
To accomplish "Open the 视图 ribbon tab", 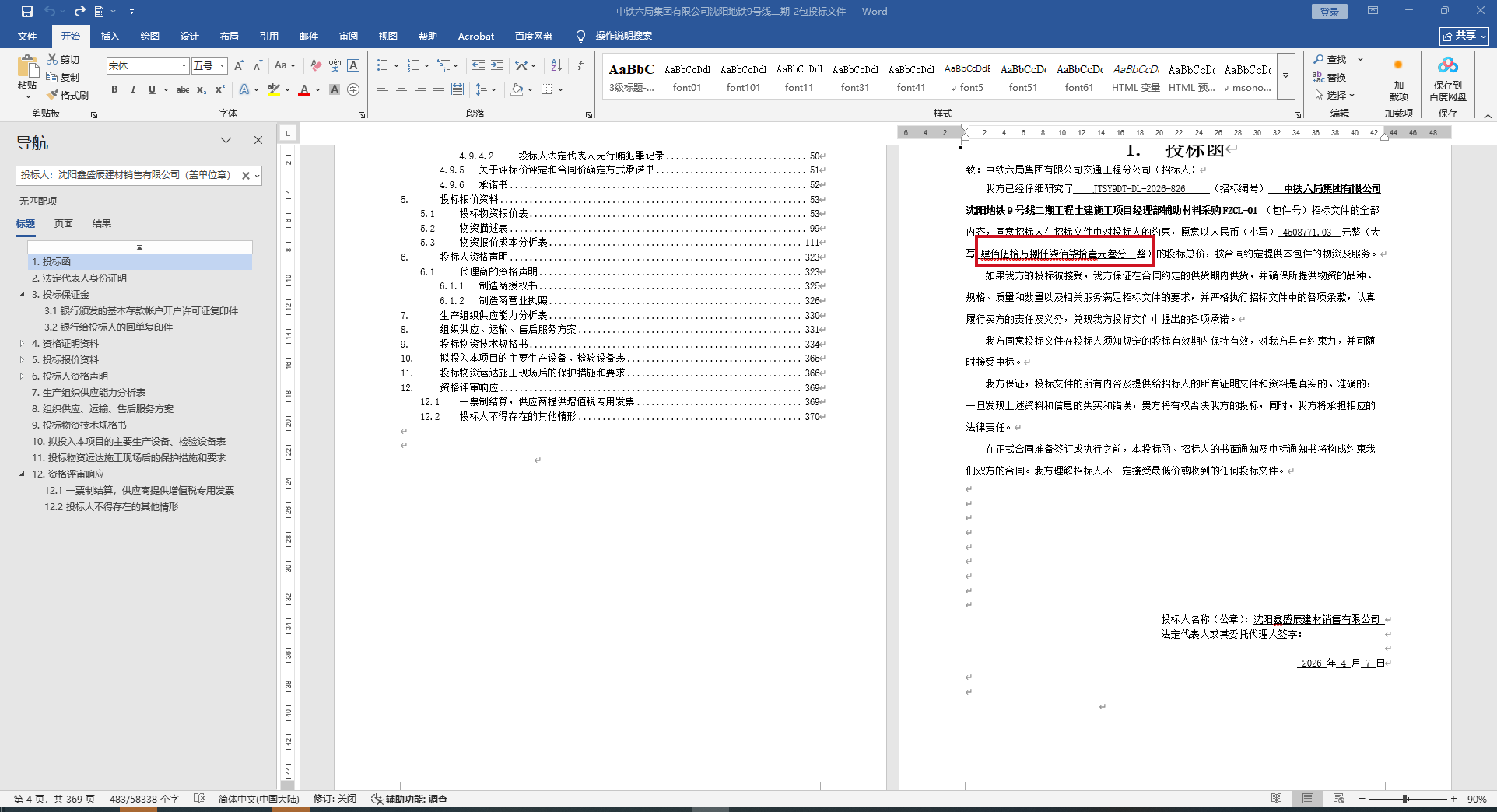I will coord(387,36).
